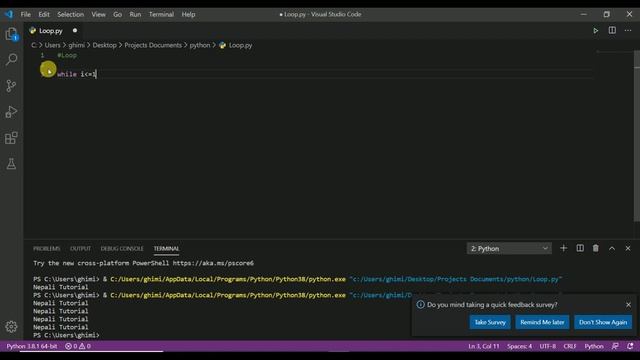This screenshot has width=640, height=360.
Task: Open the Run and Debug view
Action: (x=11, y=112)
